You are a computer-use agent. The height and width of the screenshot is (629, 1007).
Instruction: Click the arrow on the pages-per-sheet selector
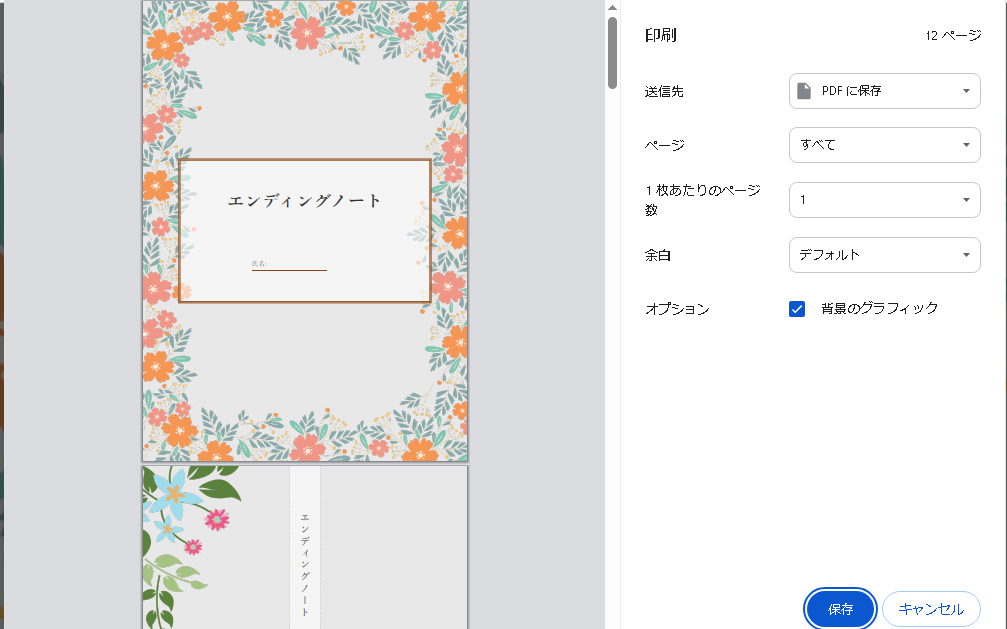tap(966, 199)
